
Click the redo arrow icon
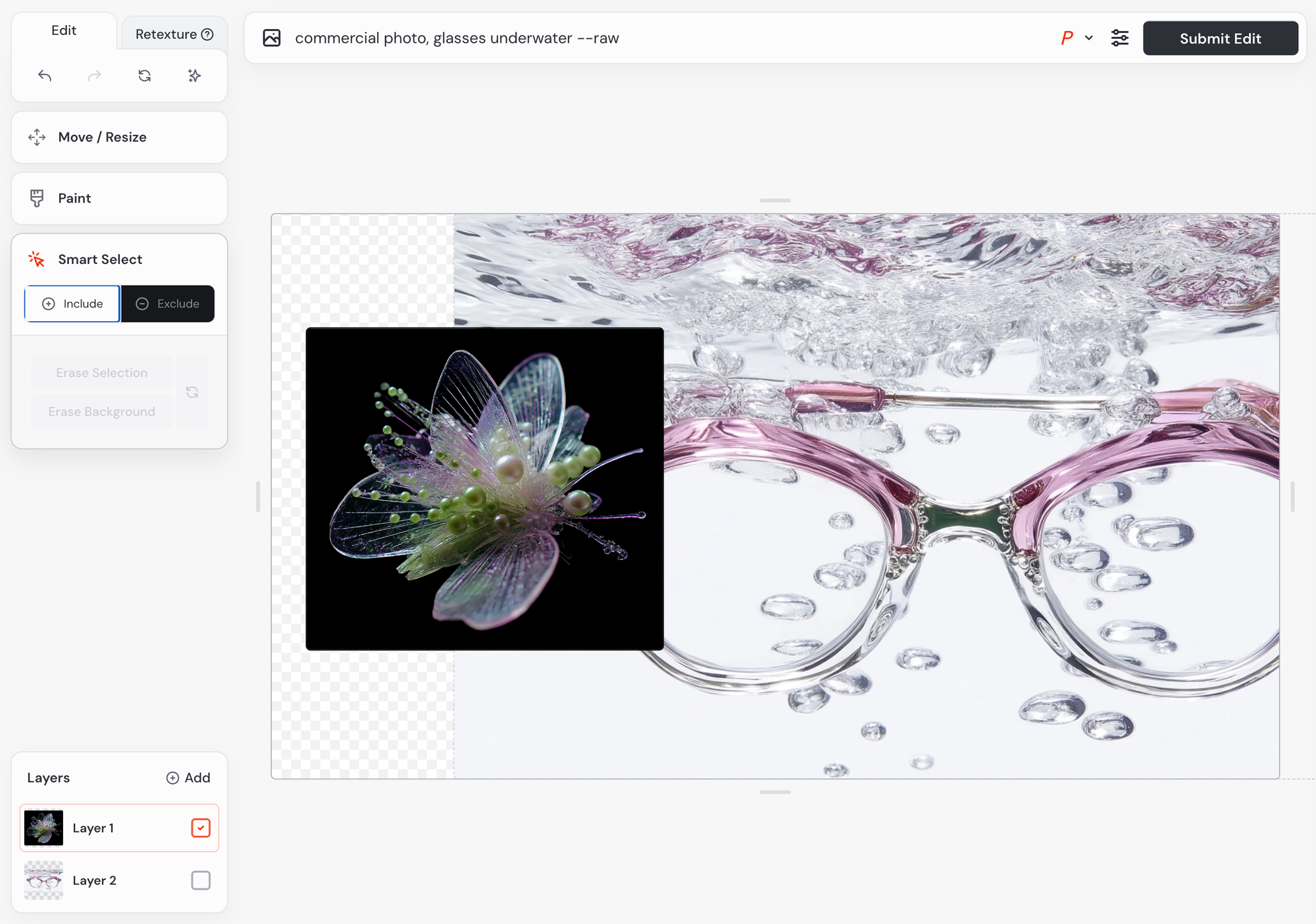95,76
